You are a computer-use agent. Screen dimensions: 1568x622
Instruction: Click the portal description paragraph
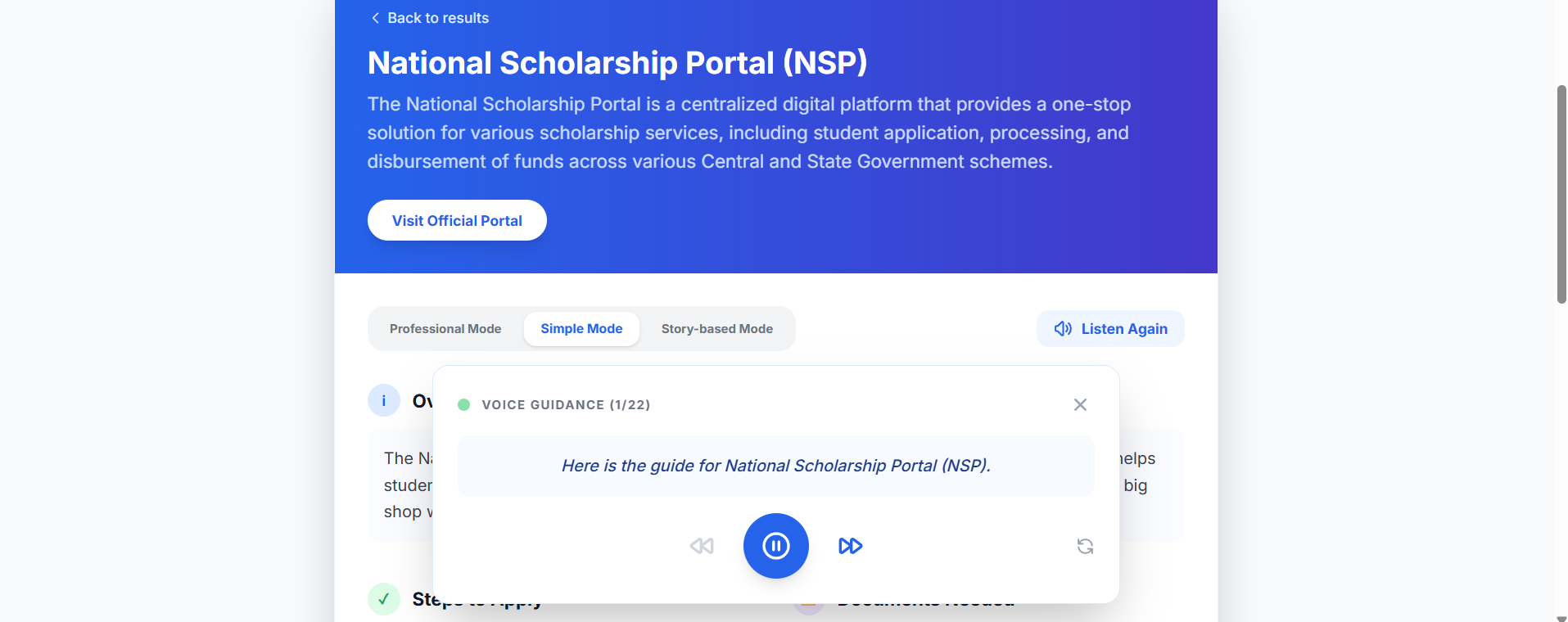[x=748, y=133]
